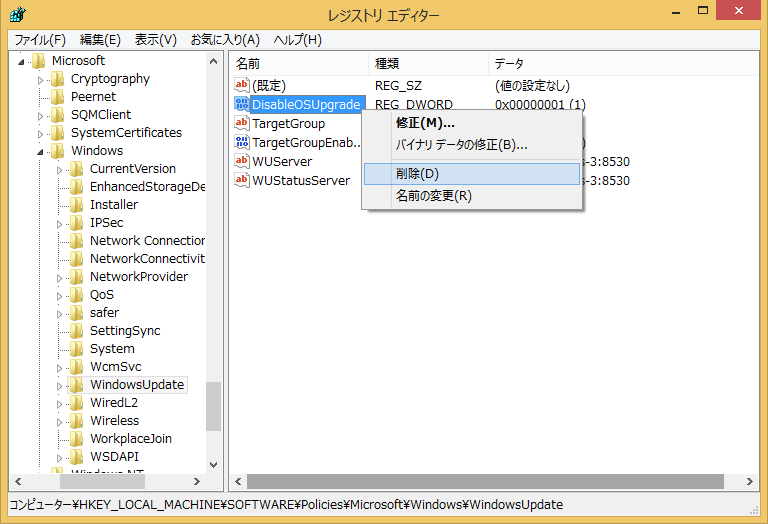Click tree pane scroll up arrow
Viewport: 768px width, 524px height.
[x=214, y=61]
